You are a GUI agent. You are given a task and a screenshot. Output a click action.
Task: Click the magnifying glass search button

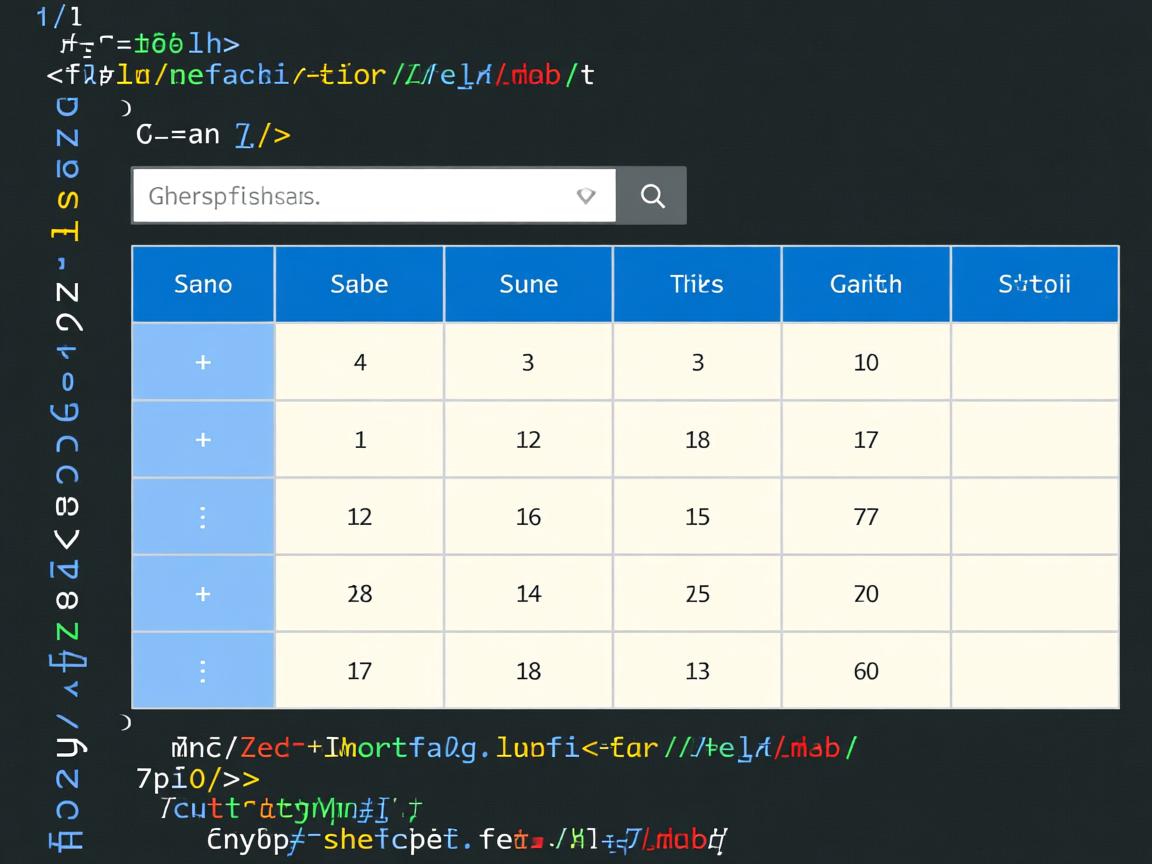pyautogui.click(x=652, y=196)
